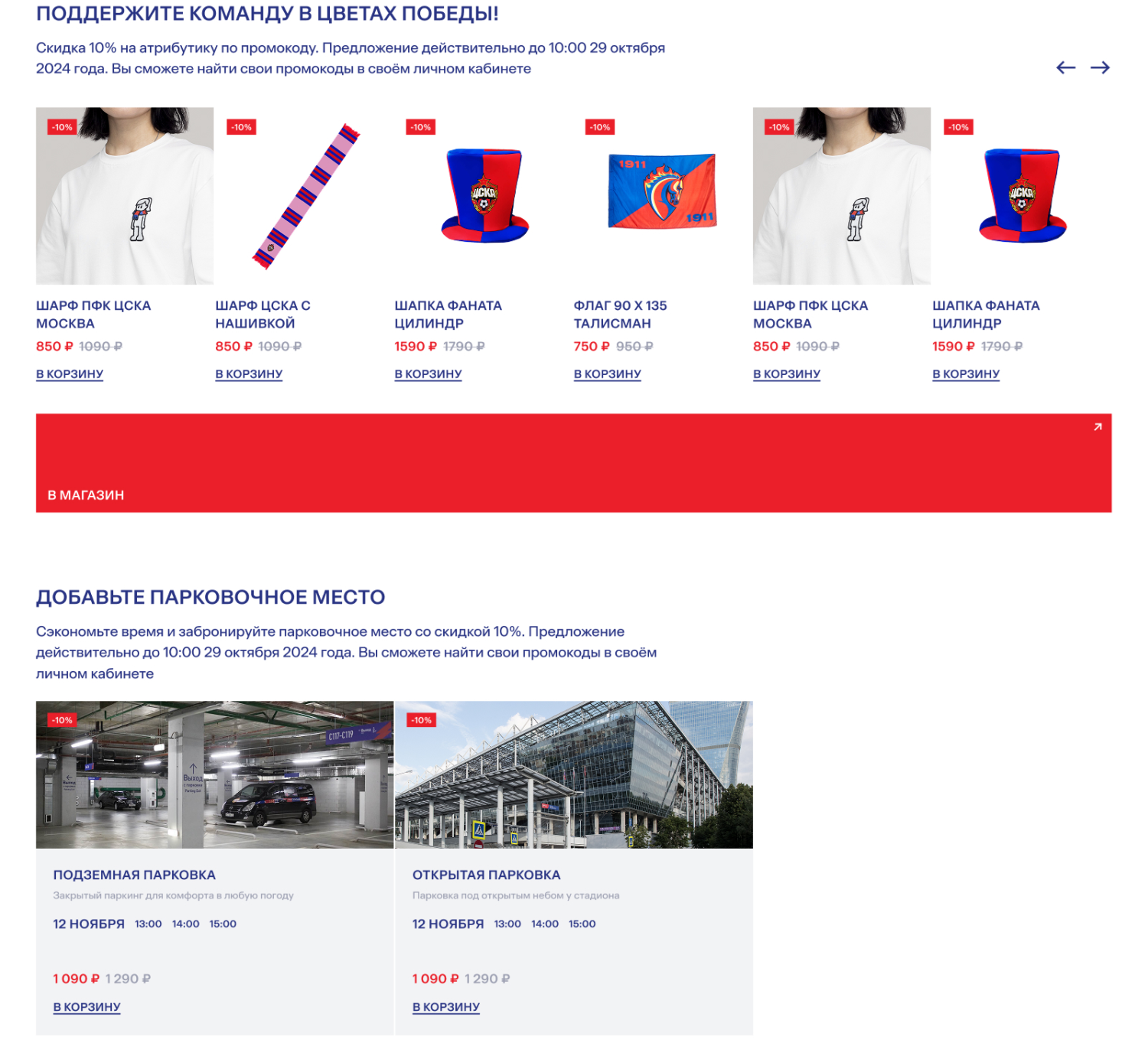1148x1056 pixels.
Task: Click the -10% badge on flag product
Action: (x=600, y=127)
